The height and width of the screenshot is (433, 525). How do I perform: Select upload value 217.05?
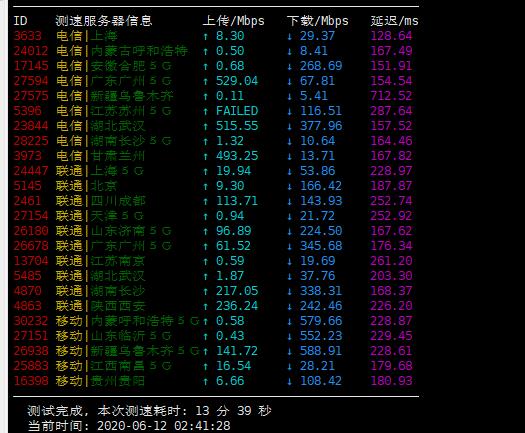click(x=237, y=291)
